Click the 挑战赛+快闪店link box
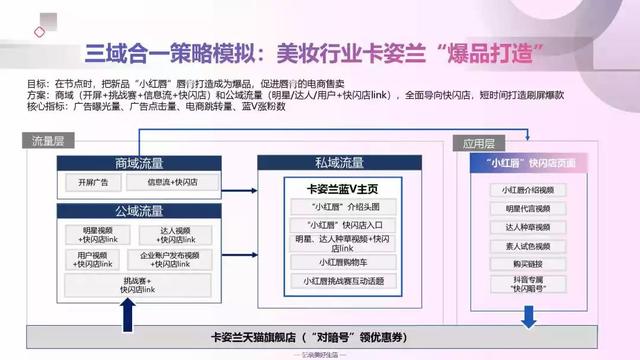640x360 pixels. coord(138,285)
